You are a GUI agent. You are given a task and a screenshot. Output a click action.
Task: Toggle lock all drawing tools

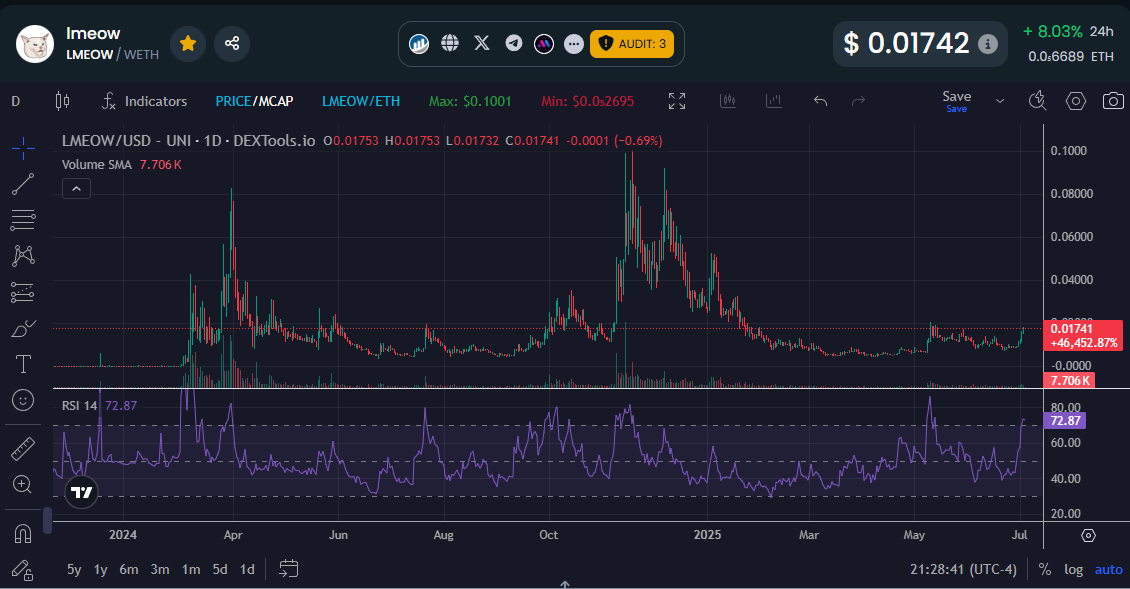click(23, 570)
